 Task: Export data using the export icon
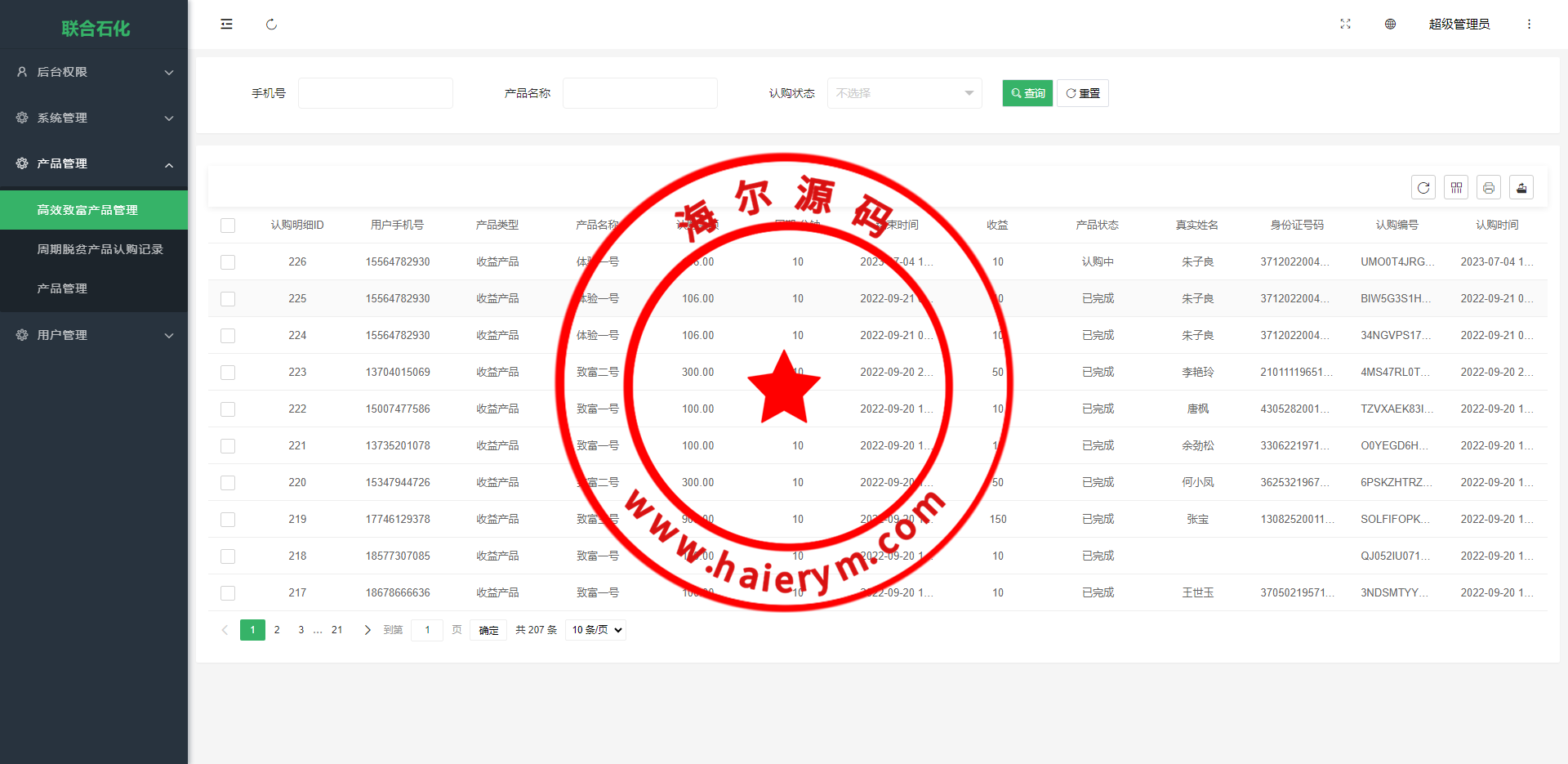click(1521, 187)
